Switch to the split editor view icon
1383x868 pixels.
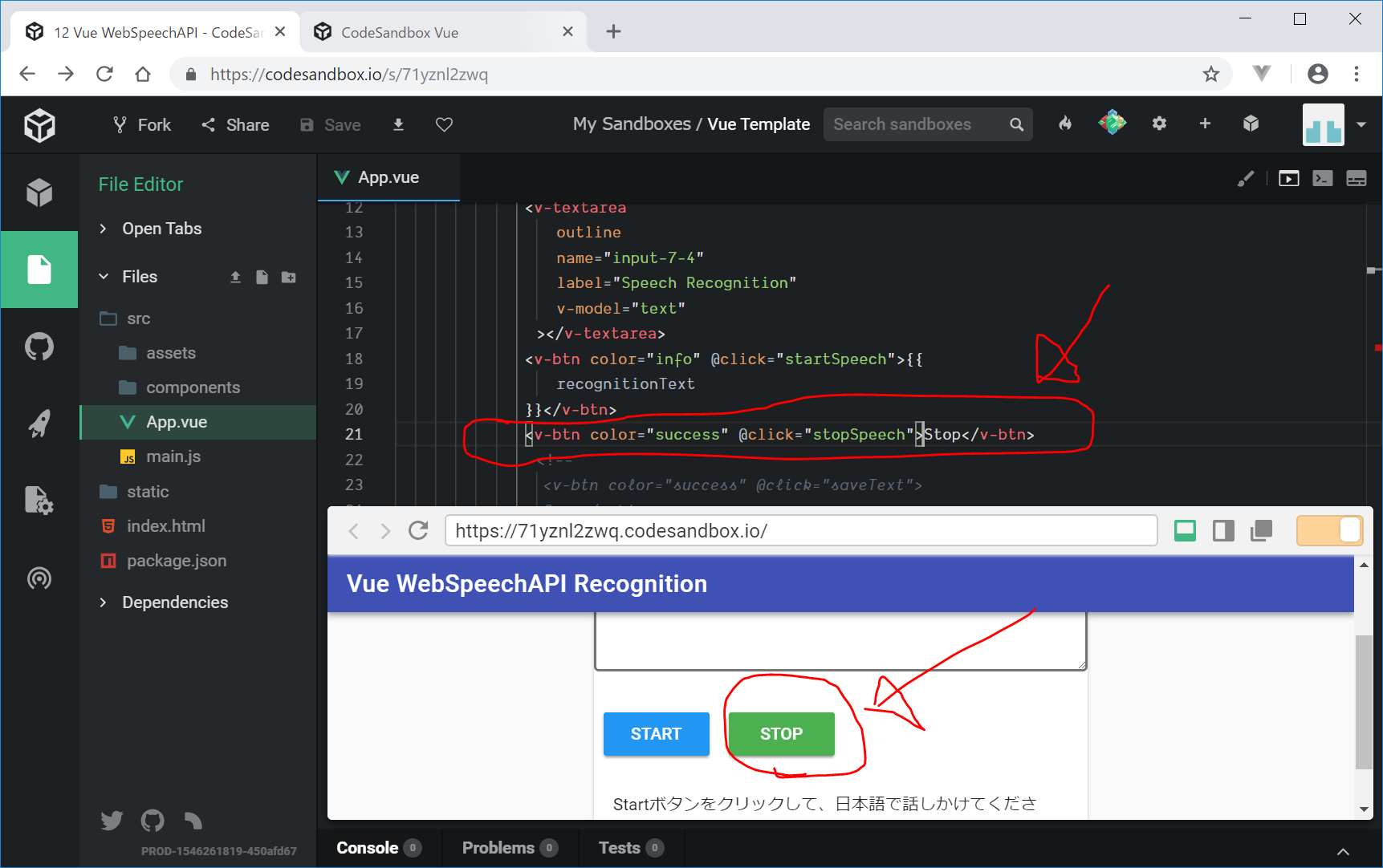coord(1357,178)
